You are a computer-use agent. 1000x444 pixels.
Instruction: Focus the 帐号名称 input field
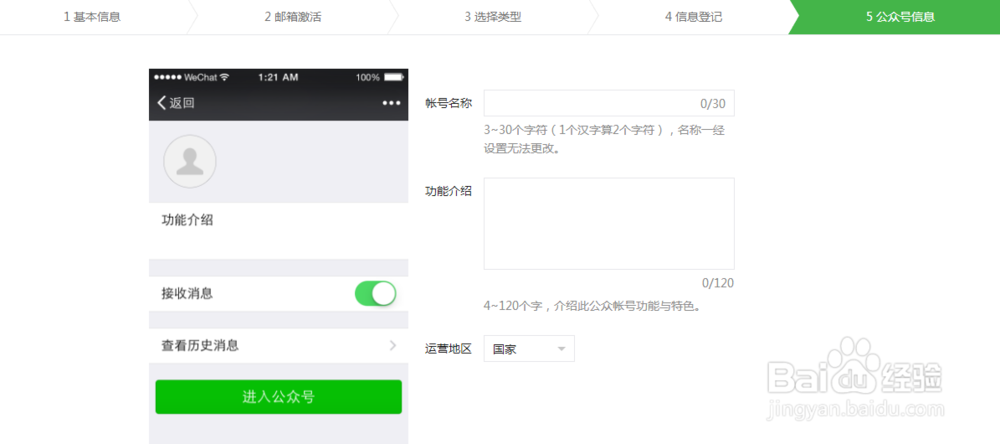tap(609, 103)
